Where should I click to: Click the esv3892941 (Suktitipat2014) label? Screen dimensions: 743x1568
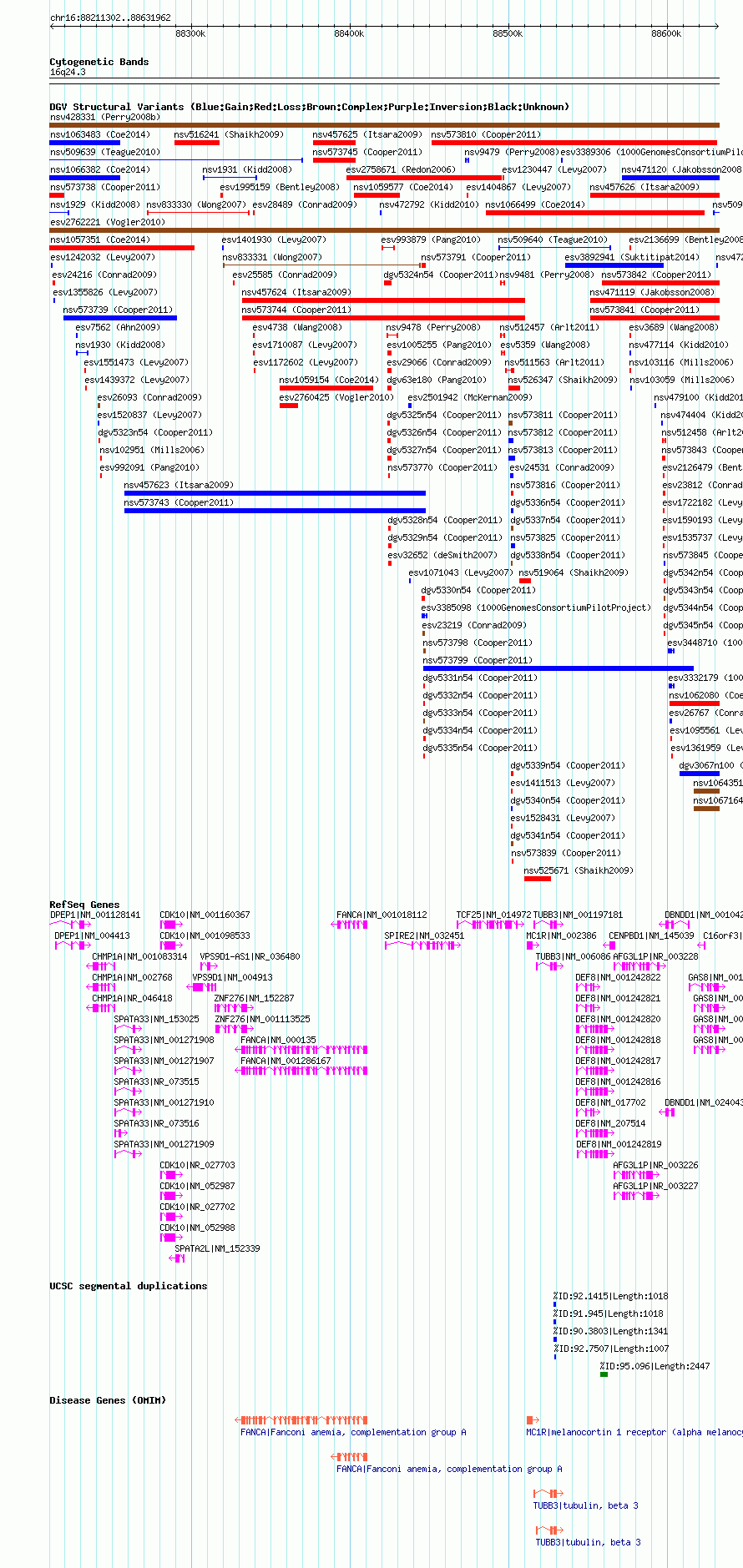point(632,257)
